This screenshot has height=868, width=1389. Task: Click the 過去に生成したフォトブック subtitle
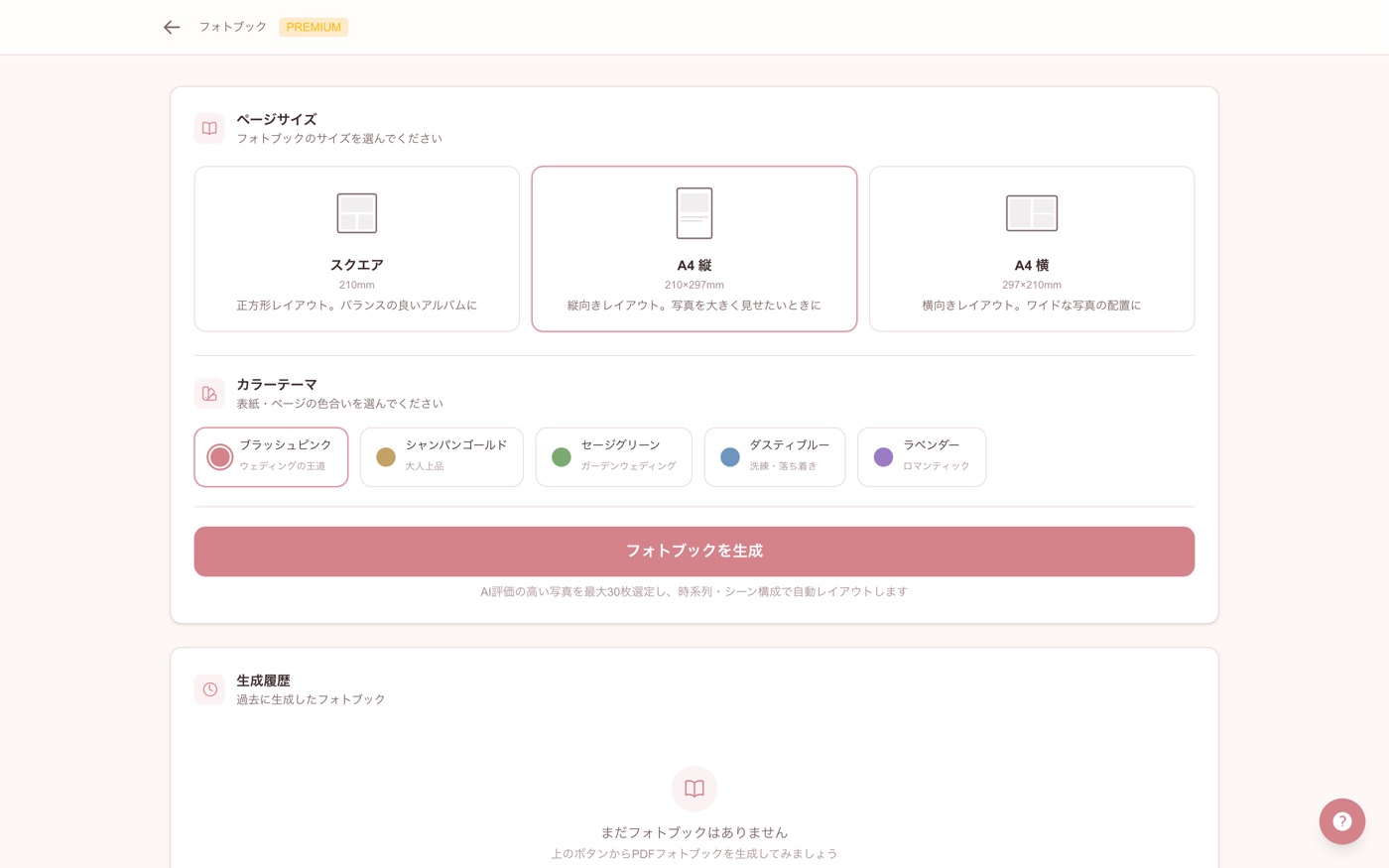point(311,699)
